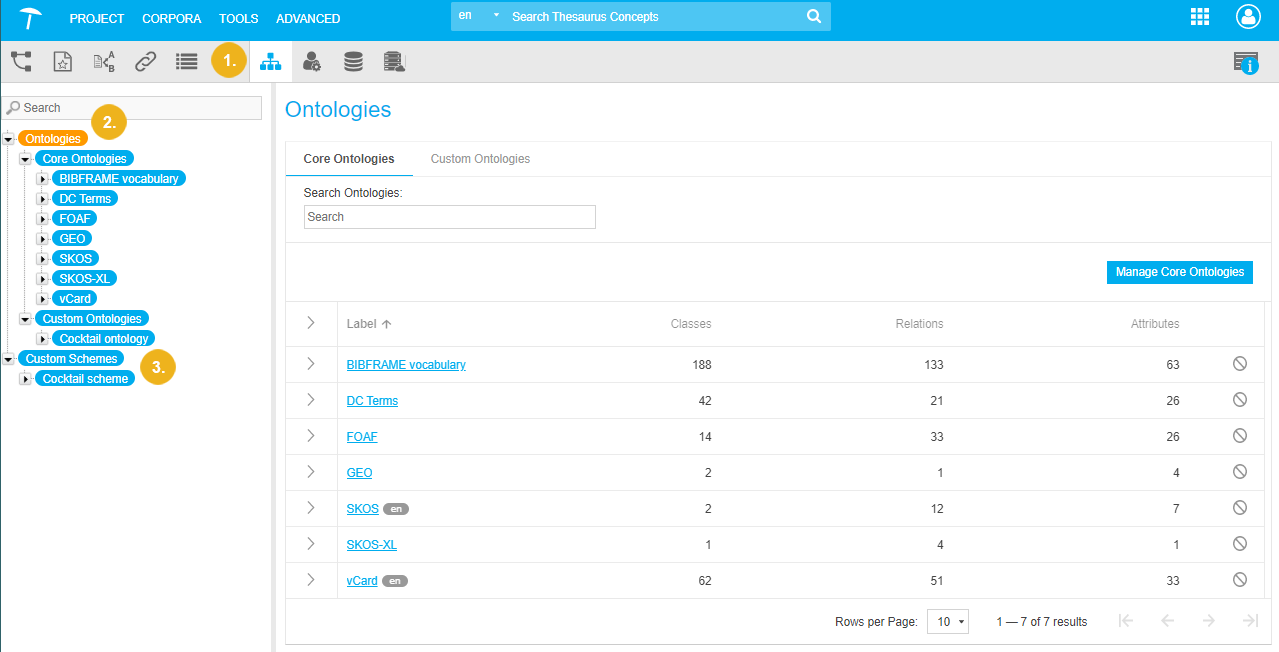Viewport: 1279px width, 652px height.
Task: Open the user settings gear icon
Action: coord(312,62)
